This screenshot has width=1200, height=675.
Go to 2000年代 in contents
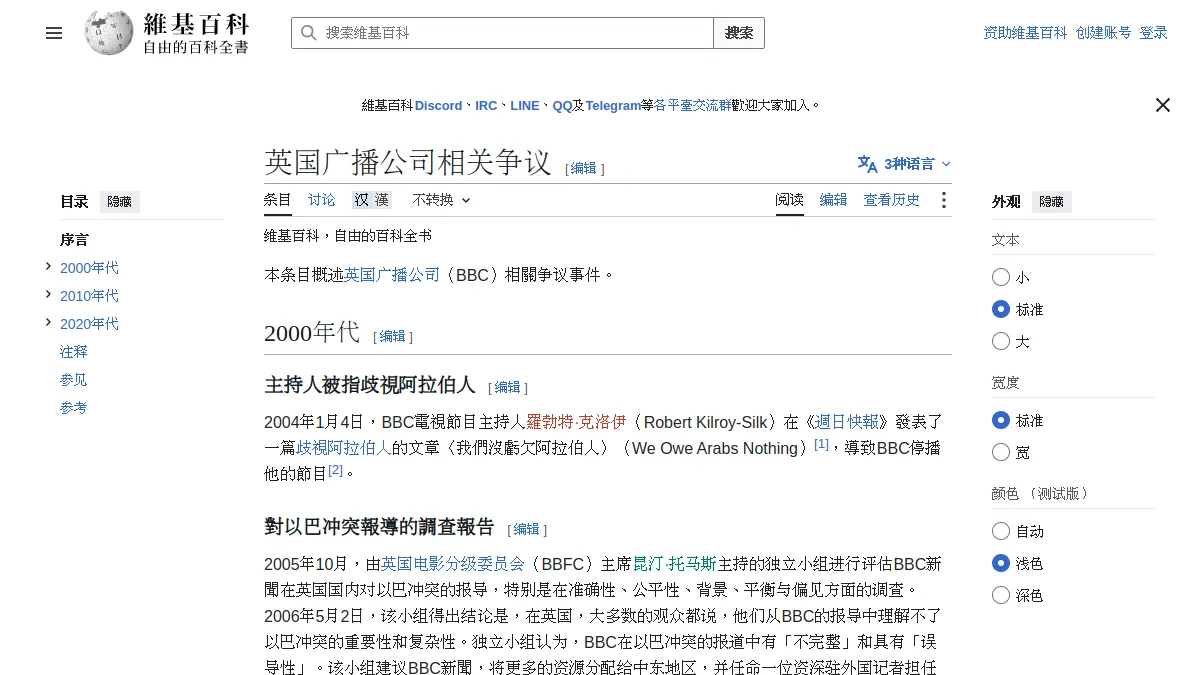click(x=89, y=268)
